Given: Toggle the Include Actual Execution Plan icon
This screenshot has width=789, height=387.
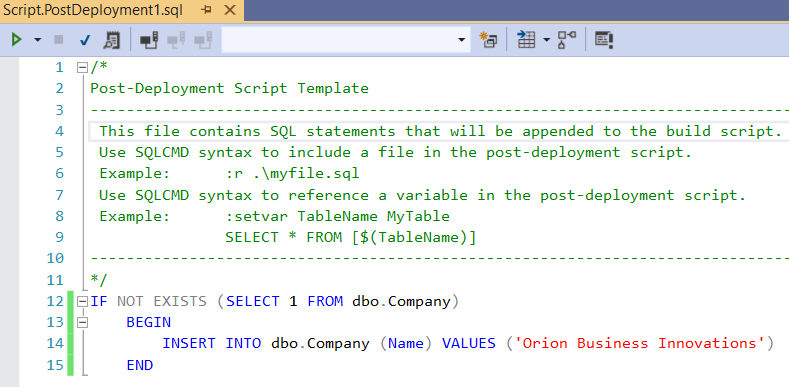Looking at the screenshot, I should [x=567, y=40].
